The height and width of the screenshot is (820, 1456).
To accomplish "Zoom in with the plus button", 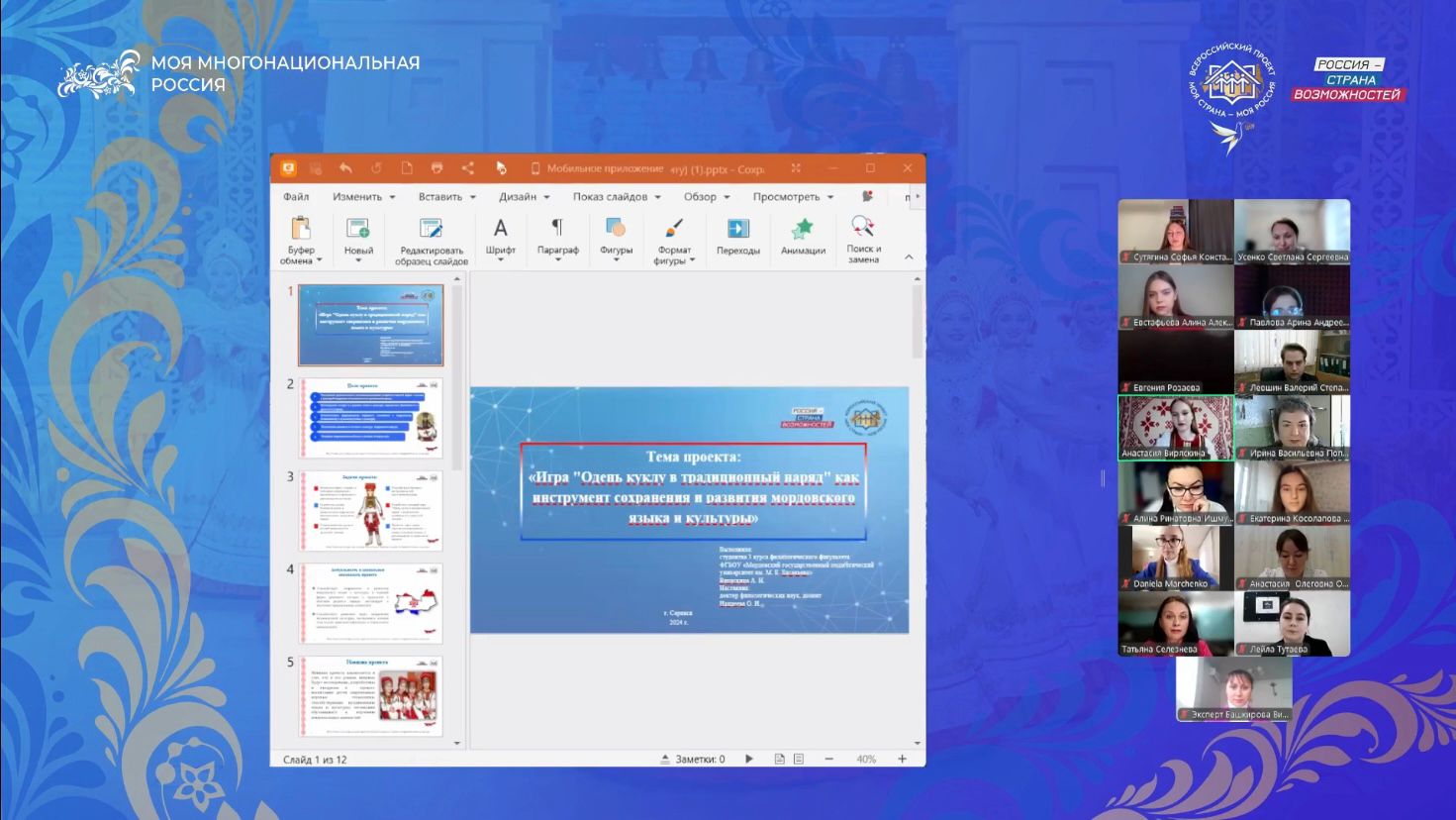I will click(x=902, y=759).
